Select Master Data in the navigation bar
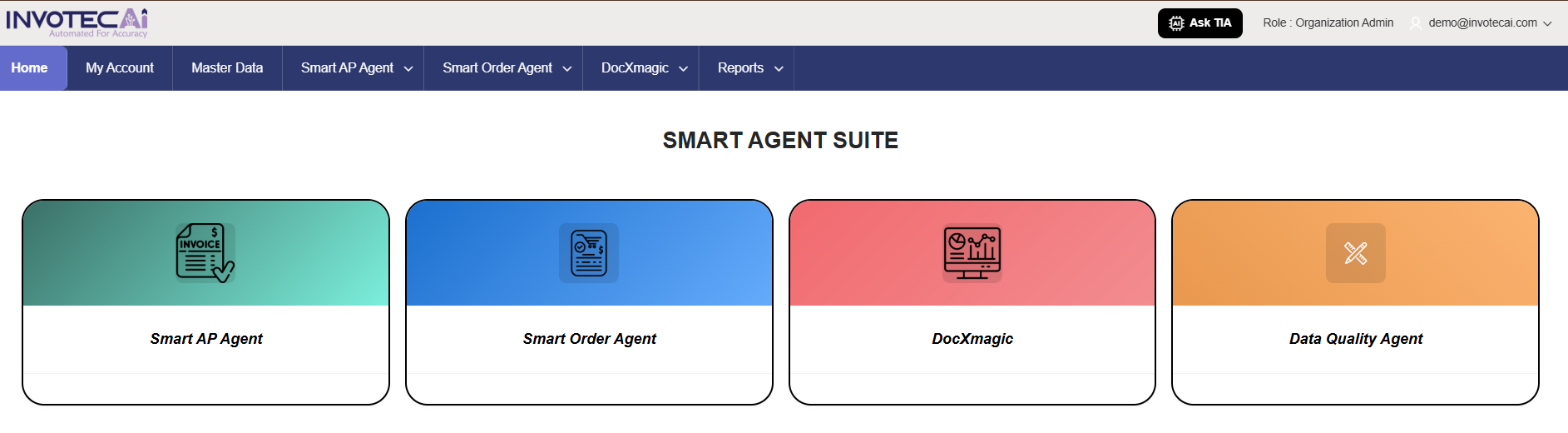Image resolution: width=1568 pixels, height=433 pixels. [x=227, y=68]
